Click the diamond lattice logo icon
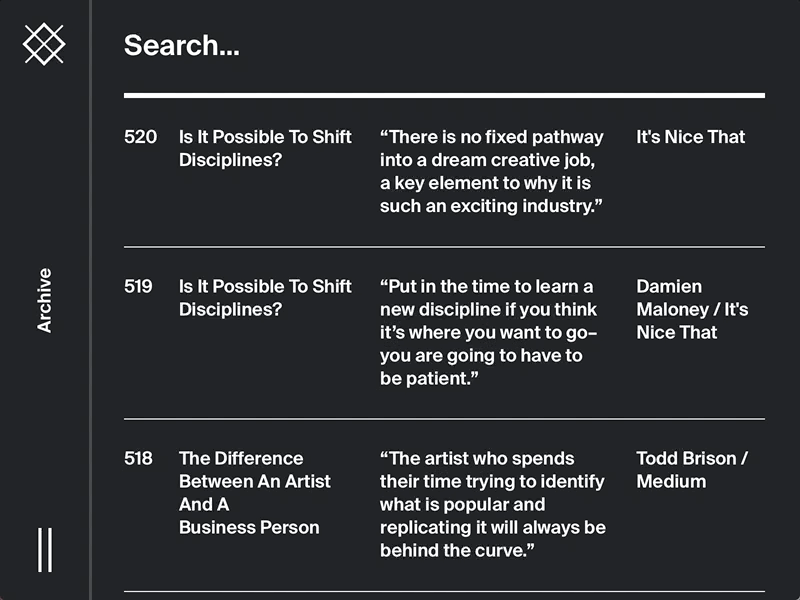 coord(44,44)
